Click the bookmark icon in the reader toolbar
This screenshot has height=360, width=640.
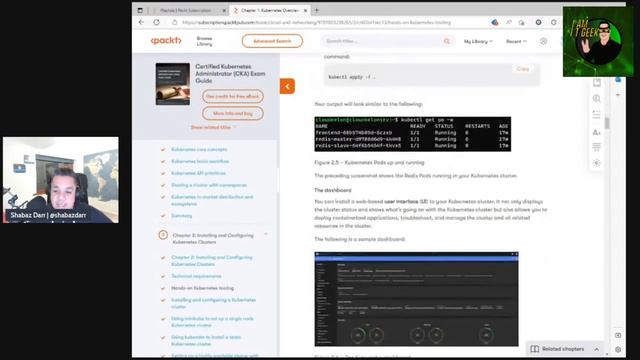click(597, 83)
